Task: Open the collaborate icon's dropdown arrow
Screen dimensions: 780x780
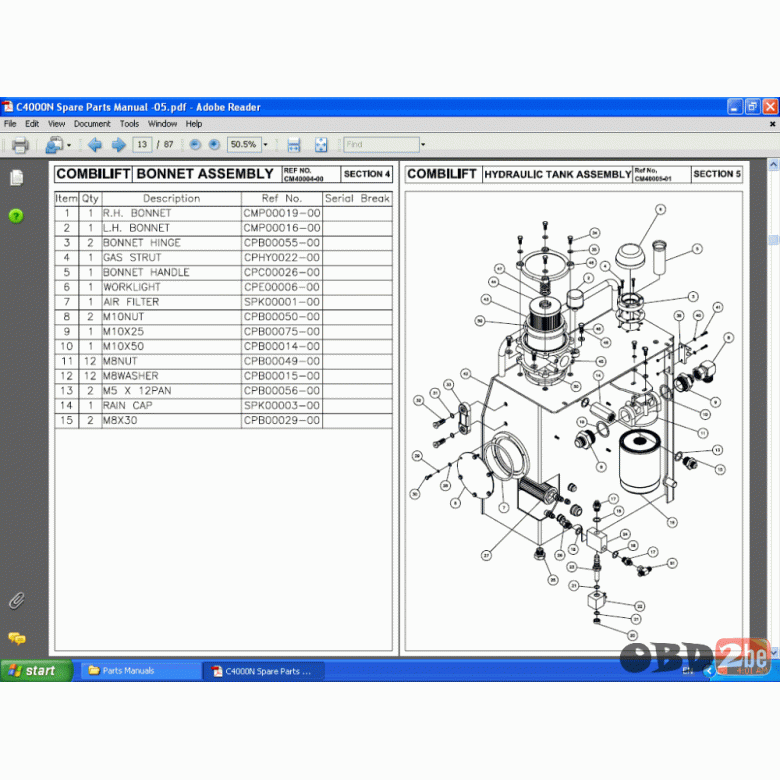Action: coord(69,145)
